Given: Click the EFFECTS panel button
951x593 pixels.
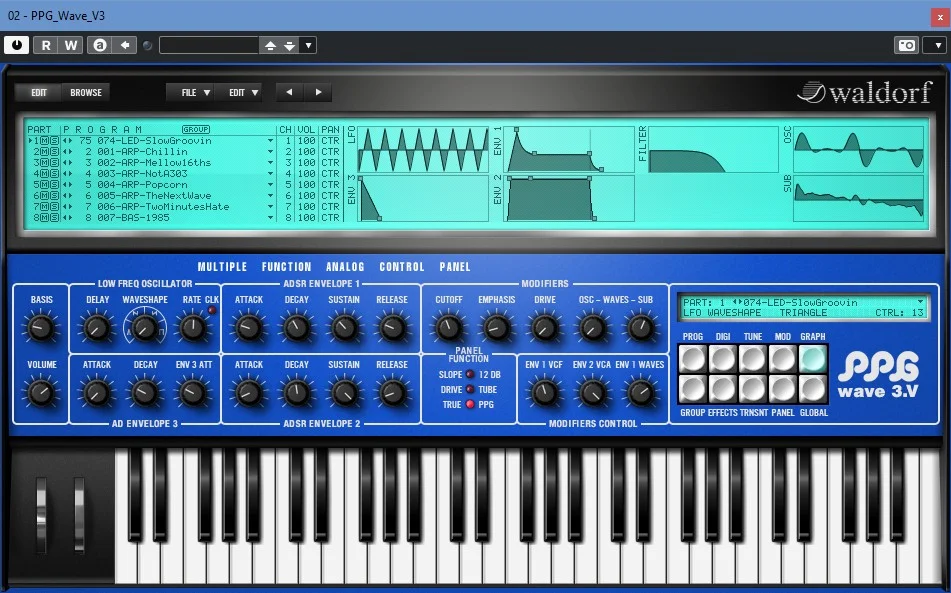Looking at the screenshot, I should tap(723, 389).
